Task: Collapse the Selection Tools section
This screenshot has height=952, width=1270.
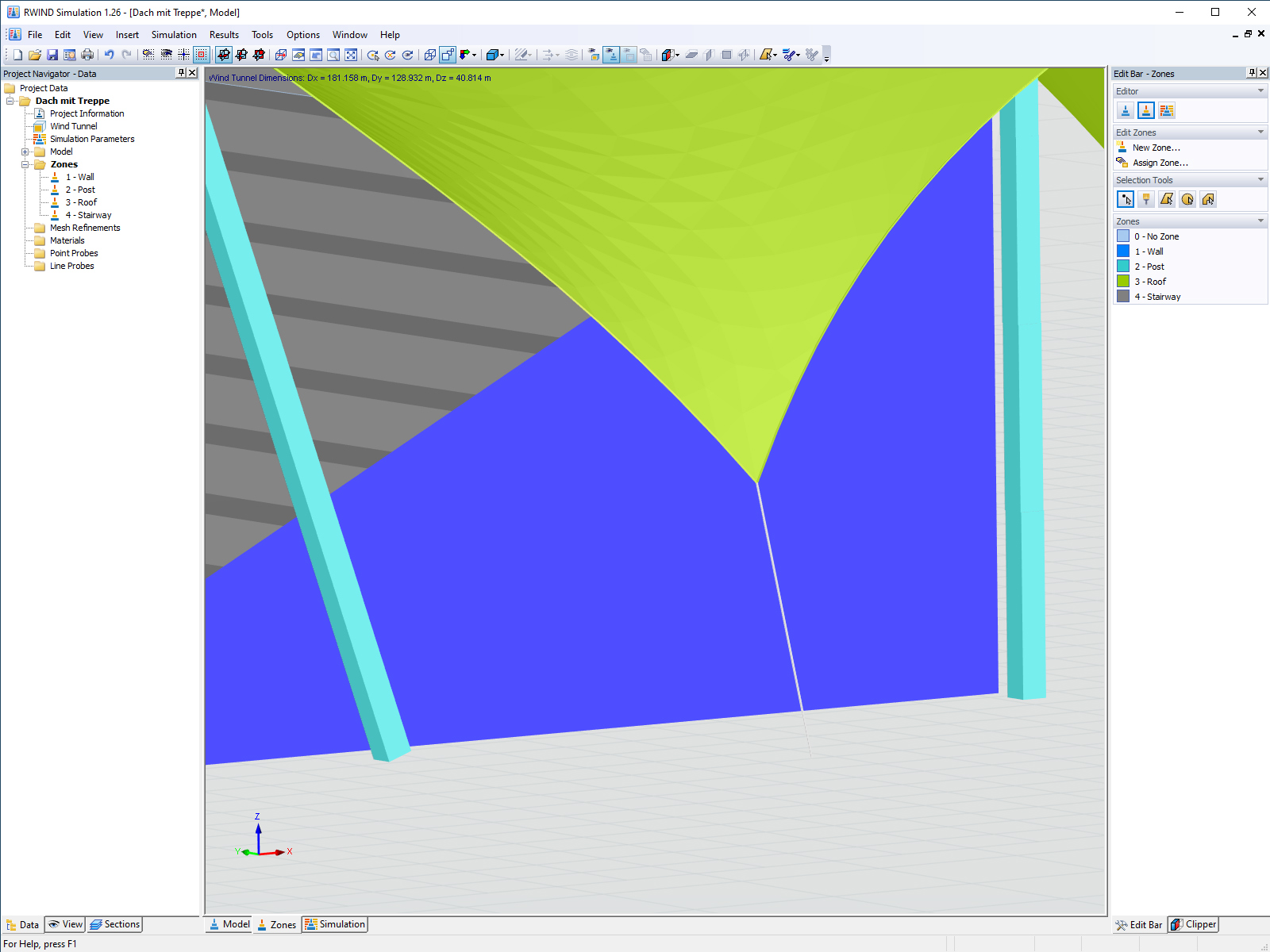Action: pos(1260,180)
